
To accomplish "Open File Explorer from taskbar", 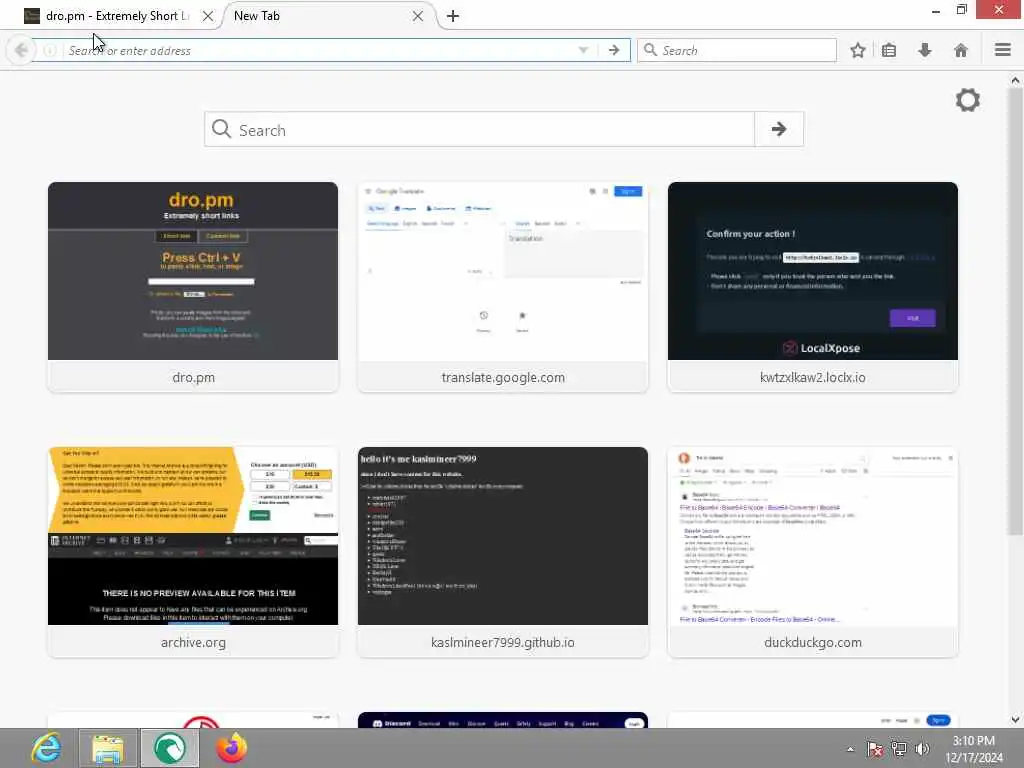I will point(108,748).
